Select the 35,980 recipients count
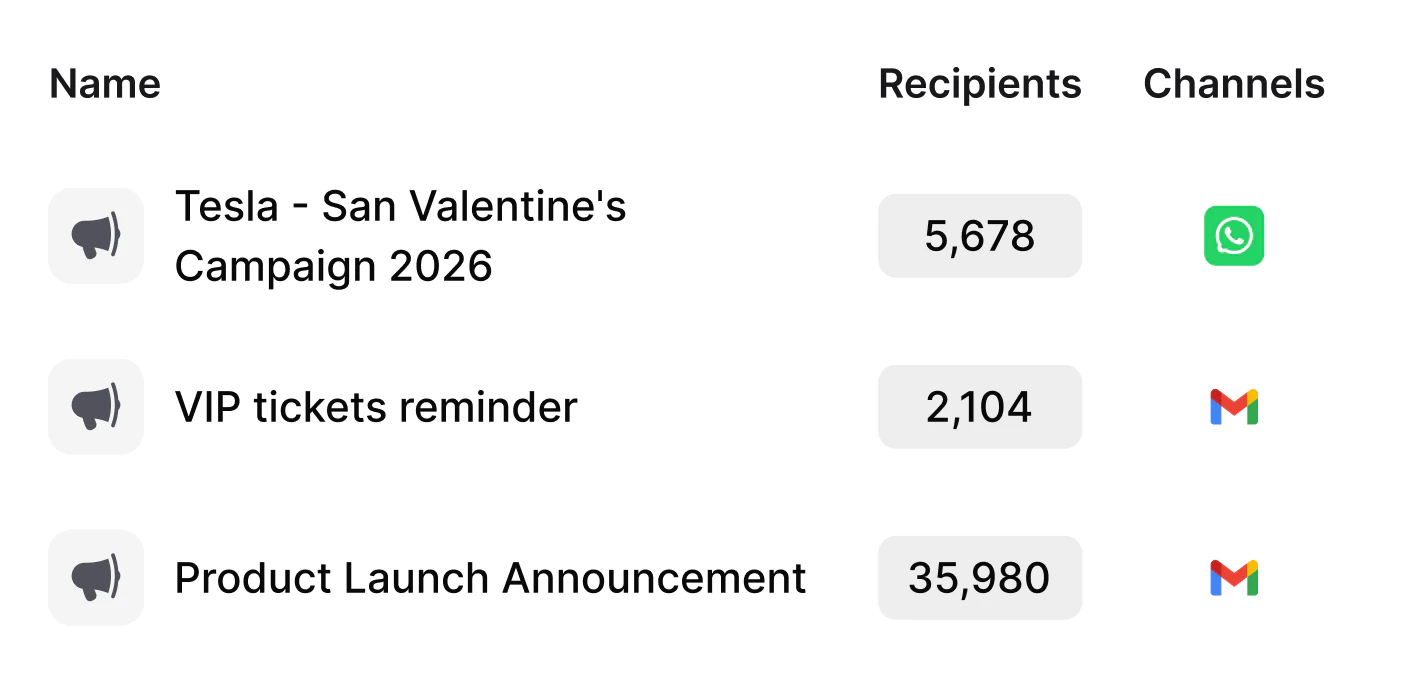 point(979,577)
